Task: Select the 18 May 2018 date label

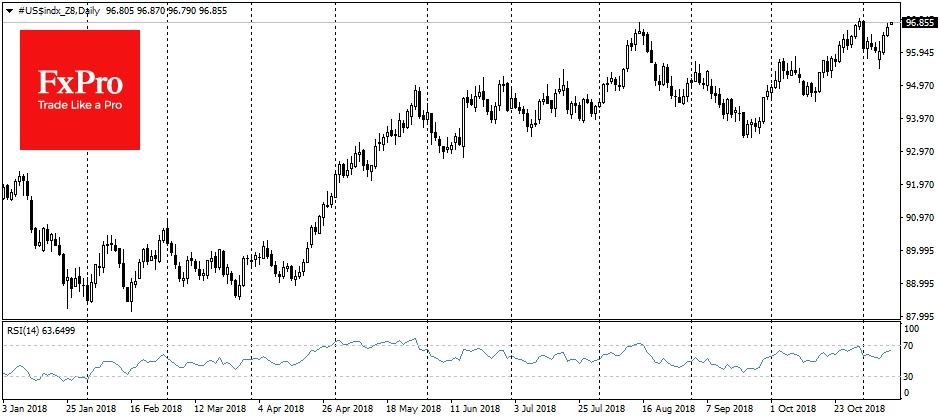Action: [413, 409]
